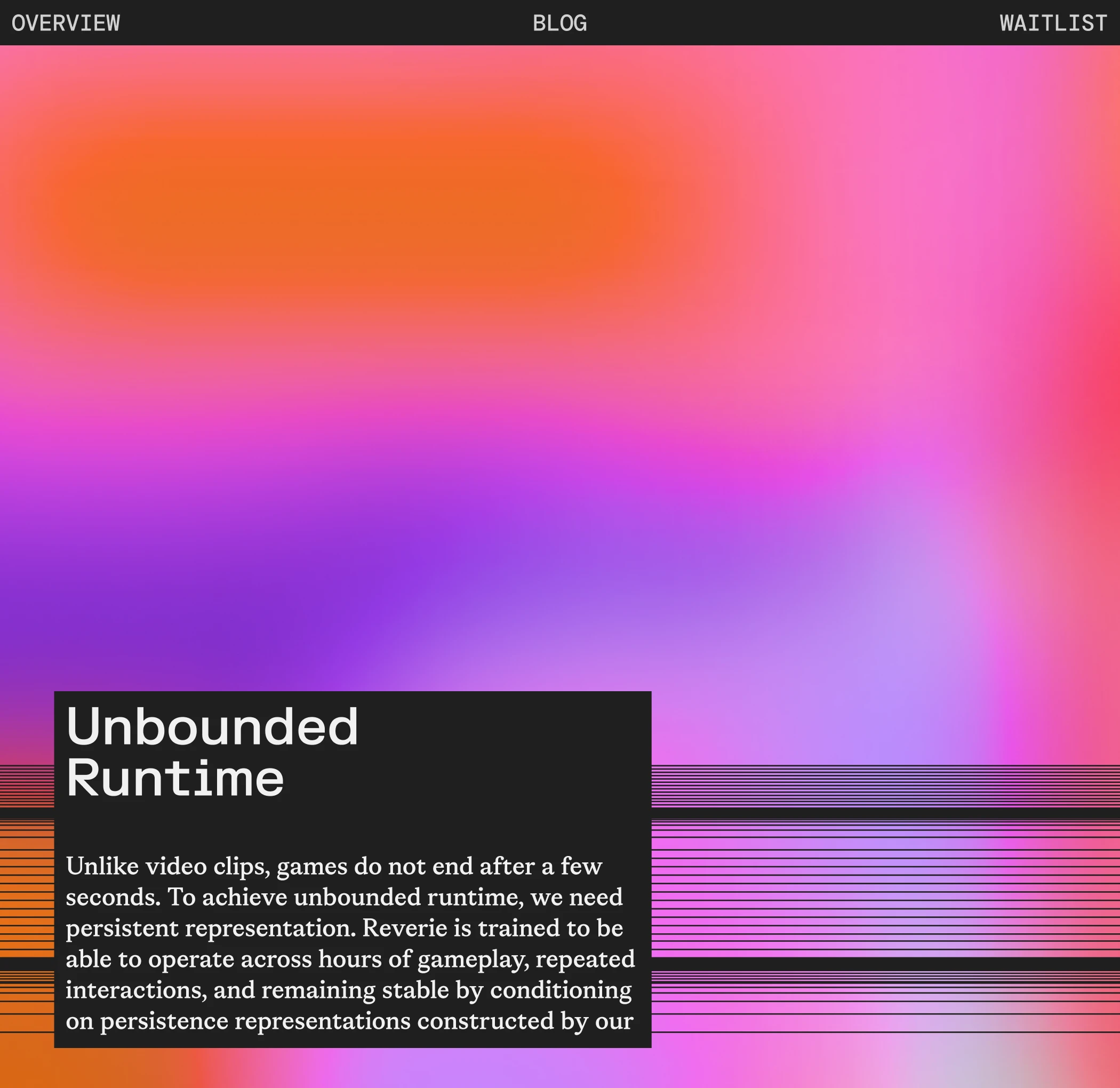1120x1088 pixels.
Task: Go to the BLOG page
Action: [x=559, y=23]
